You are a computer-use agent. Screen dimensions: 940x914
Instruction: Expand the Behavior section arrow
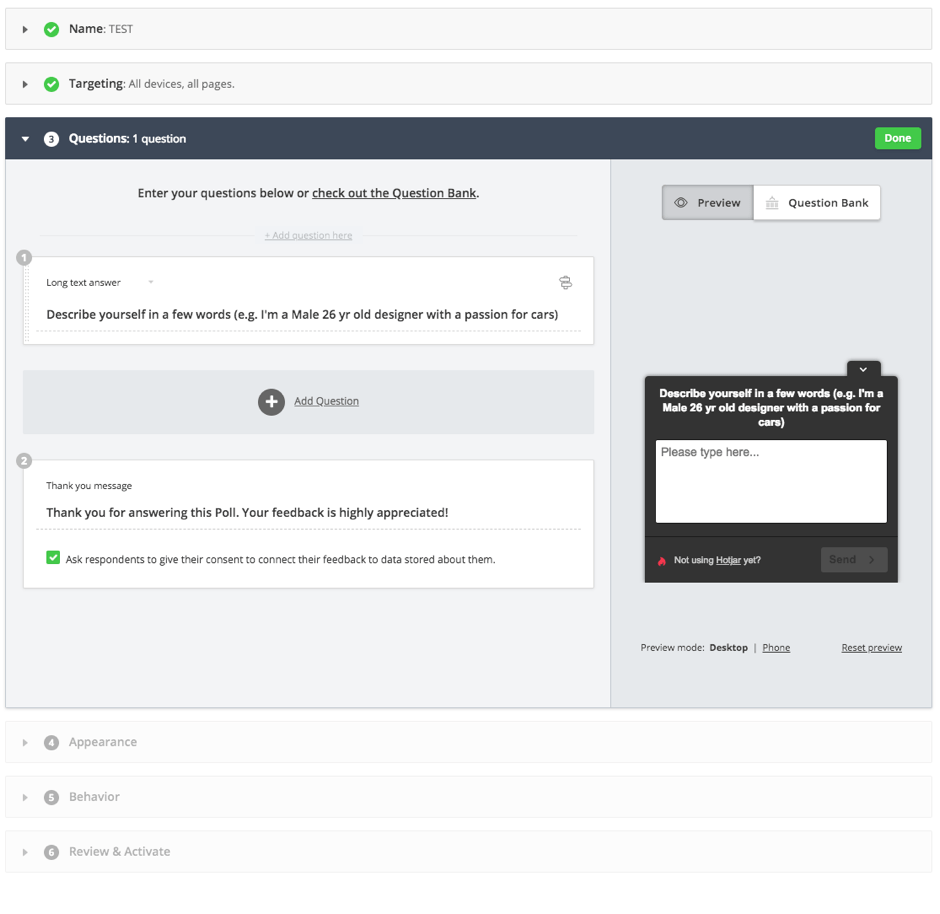25,798
